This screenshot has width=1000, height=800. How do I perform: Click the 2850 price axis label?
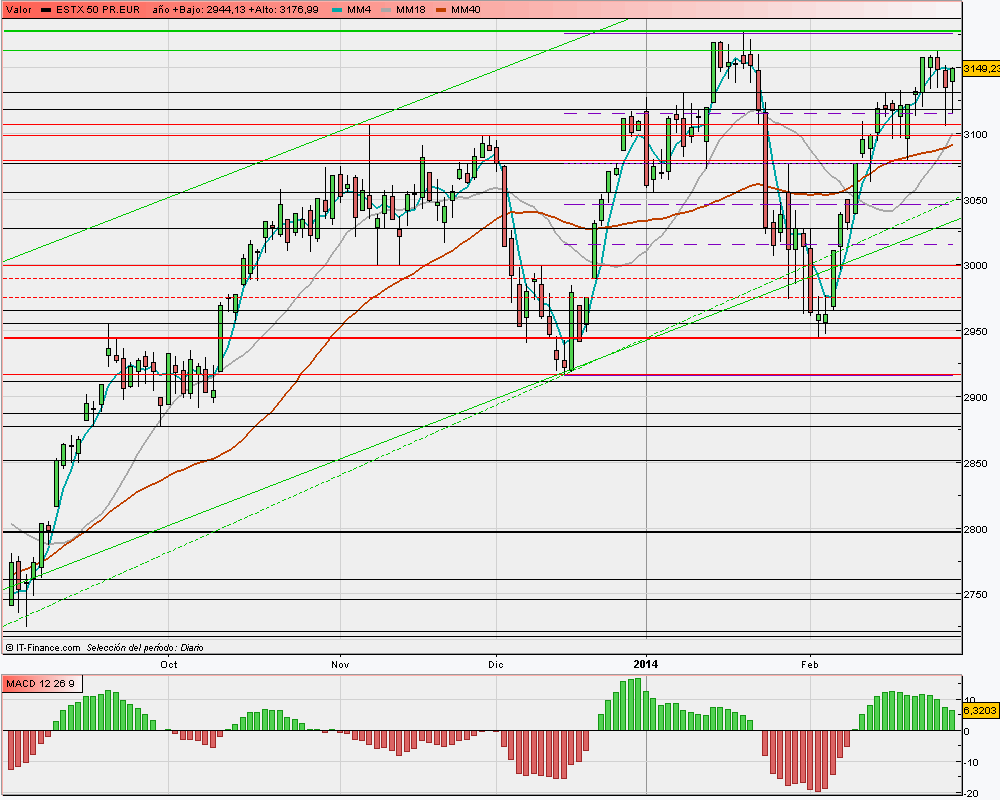click(975, 464)
